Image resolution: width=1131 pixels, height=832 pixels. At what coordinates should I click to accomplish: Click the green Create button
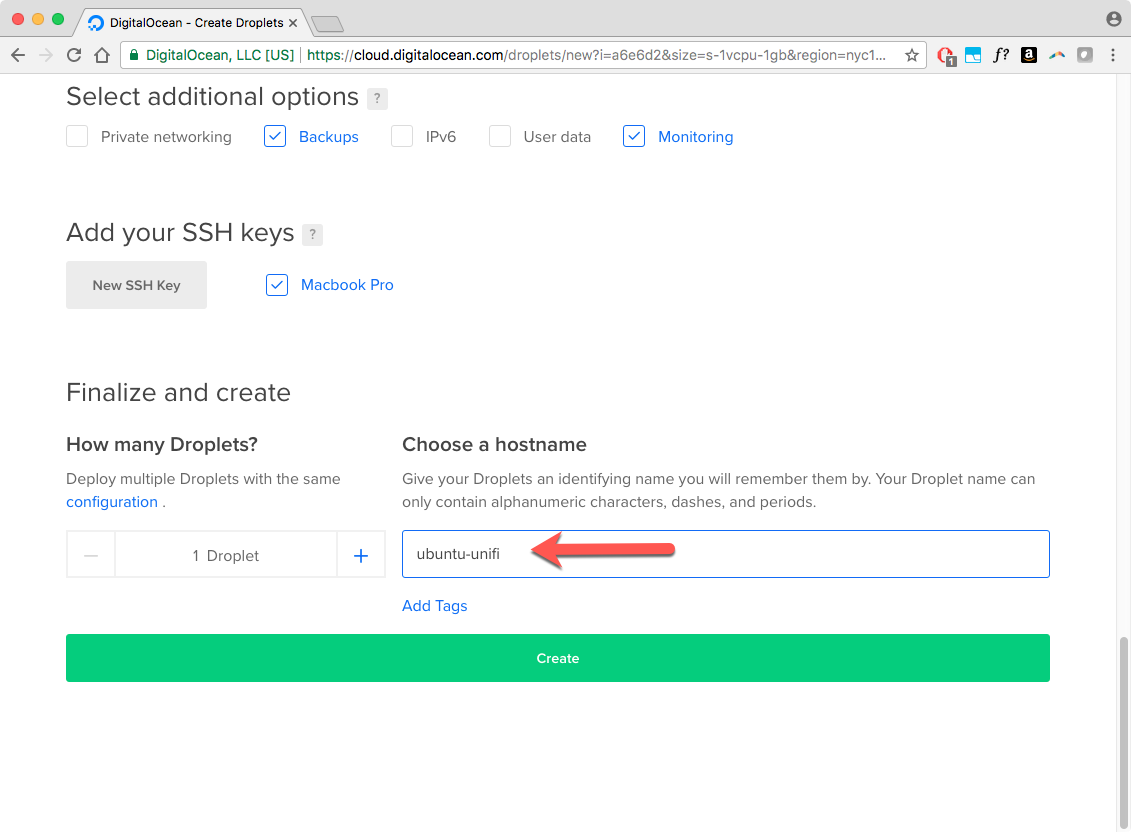[x=558, y=658]
